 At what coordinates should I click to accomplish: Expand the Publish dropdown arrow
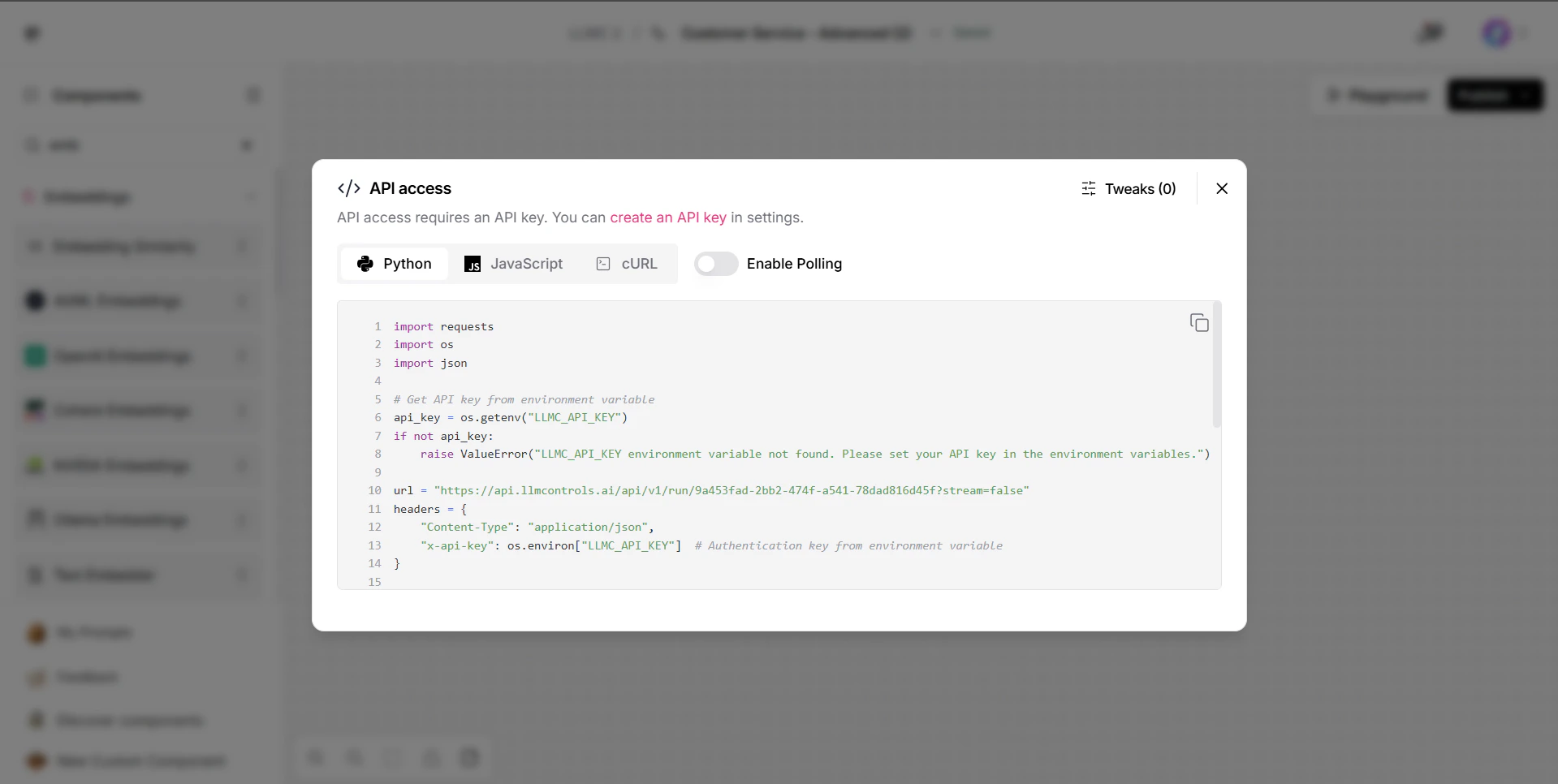coord(1524,95)
